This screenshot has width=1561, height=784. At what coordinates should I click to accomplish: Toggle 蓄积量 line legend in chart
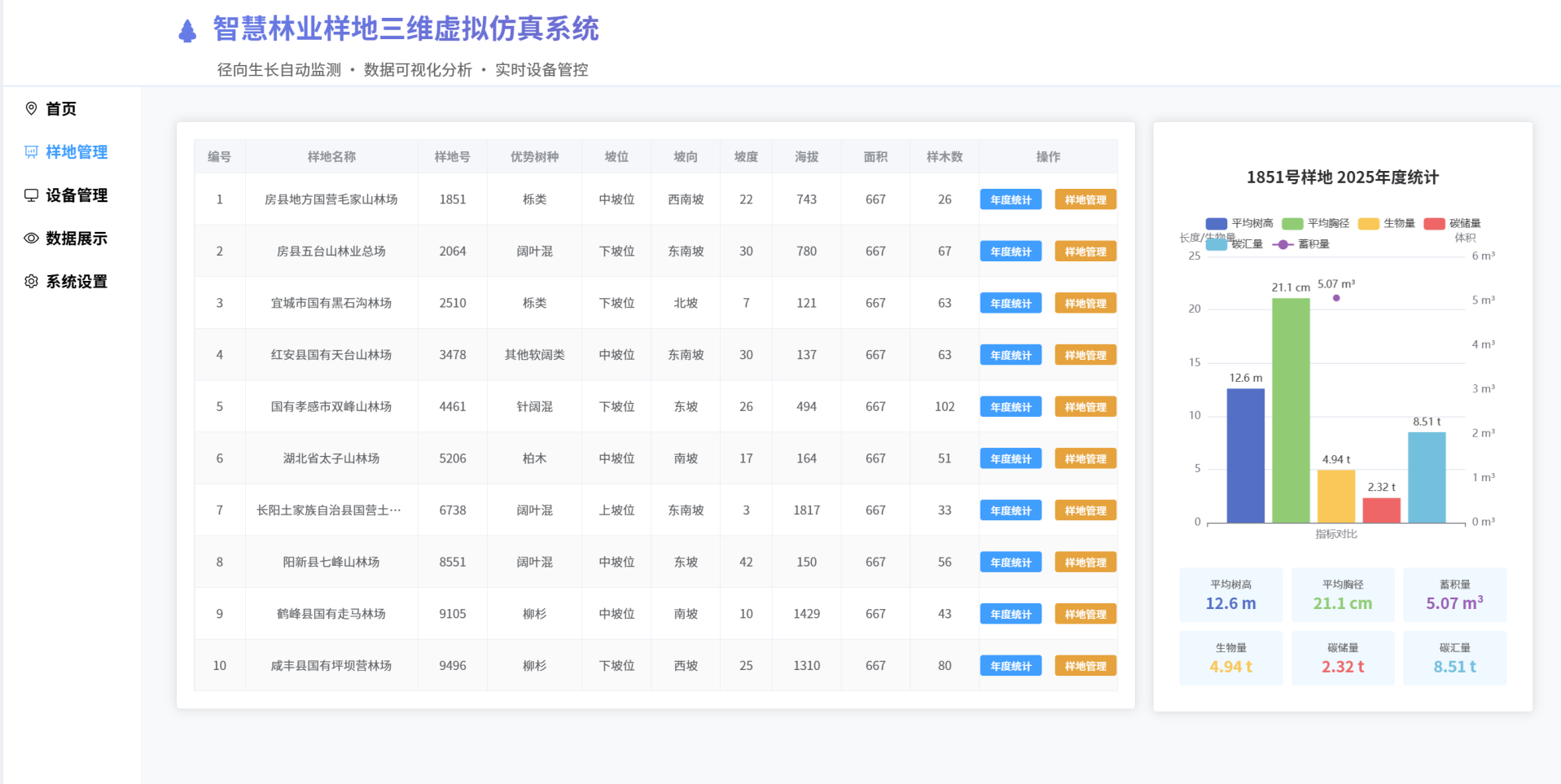tap(1283, 244)
